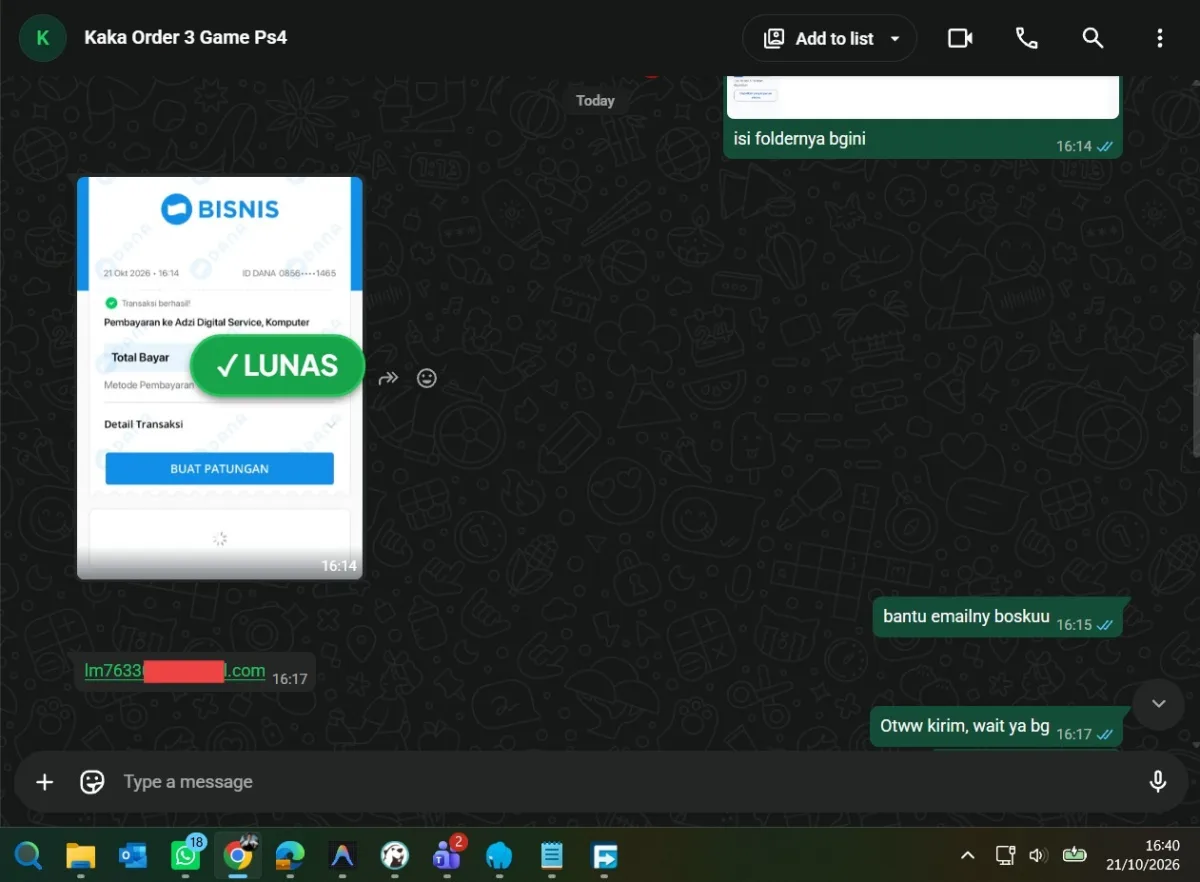The width and height of the screenshot is (1200, 882).
Task: Open Microsoft Teams from the taskbar
Action: click(446, 856)
